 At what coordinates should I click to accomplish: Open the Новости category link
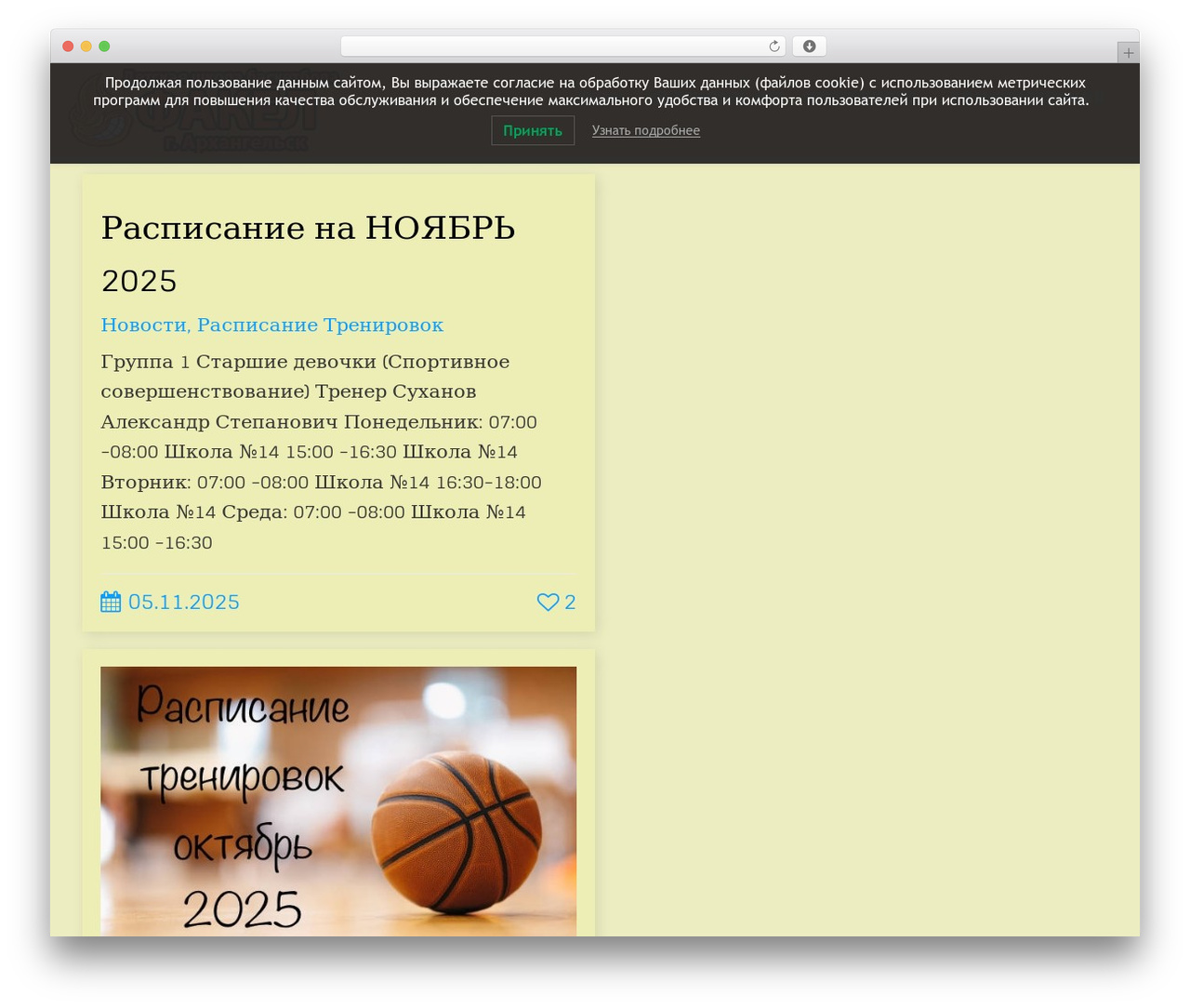pyautogui.click(x=143, y=325)
